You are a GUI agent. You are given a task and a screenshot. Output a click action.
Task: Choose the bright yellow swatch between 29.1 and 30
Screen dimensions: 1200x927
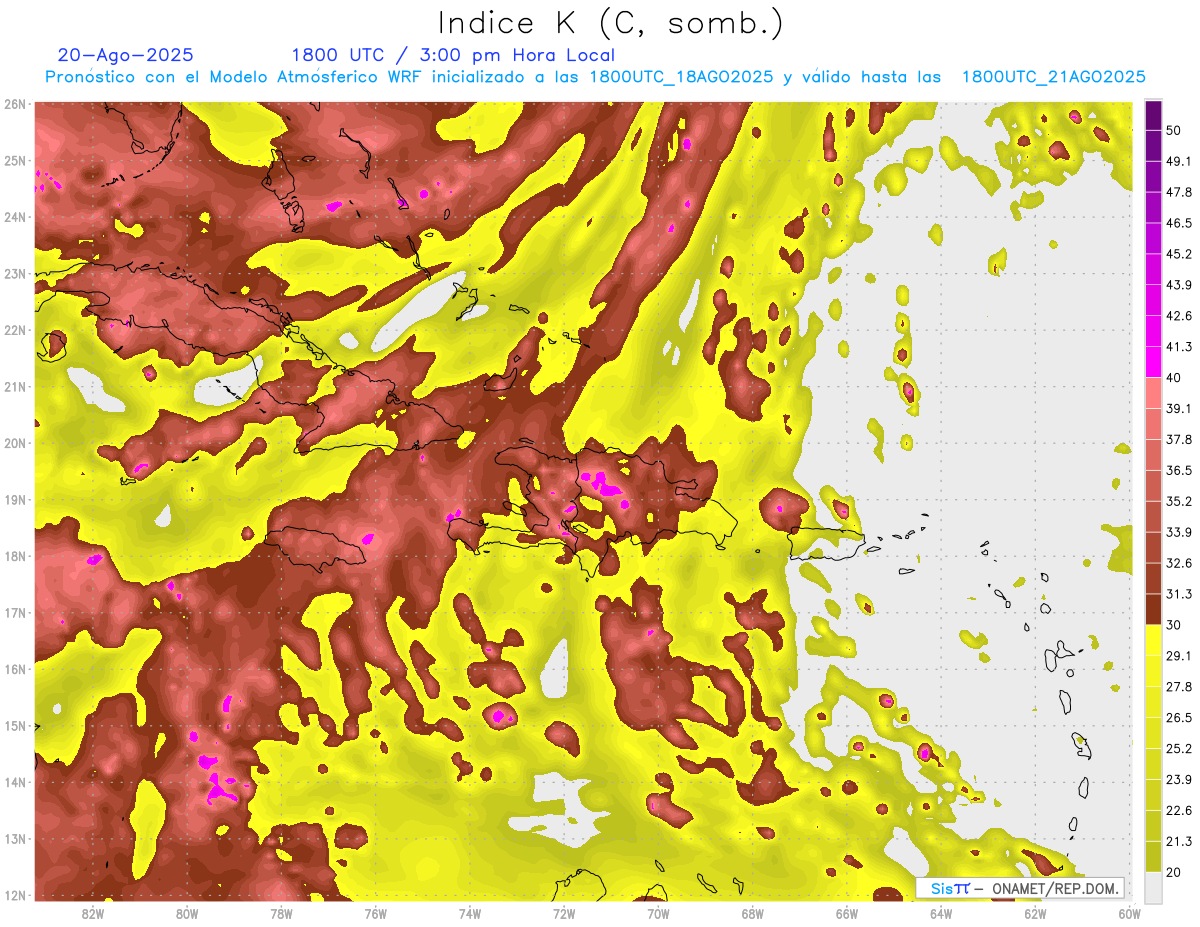tap(1153, 640)
